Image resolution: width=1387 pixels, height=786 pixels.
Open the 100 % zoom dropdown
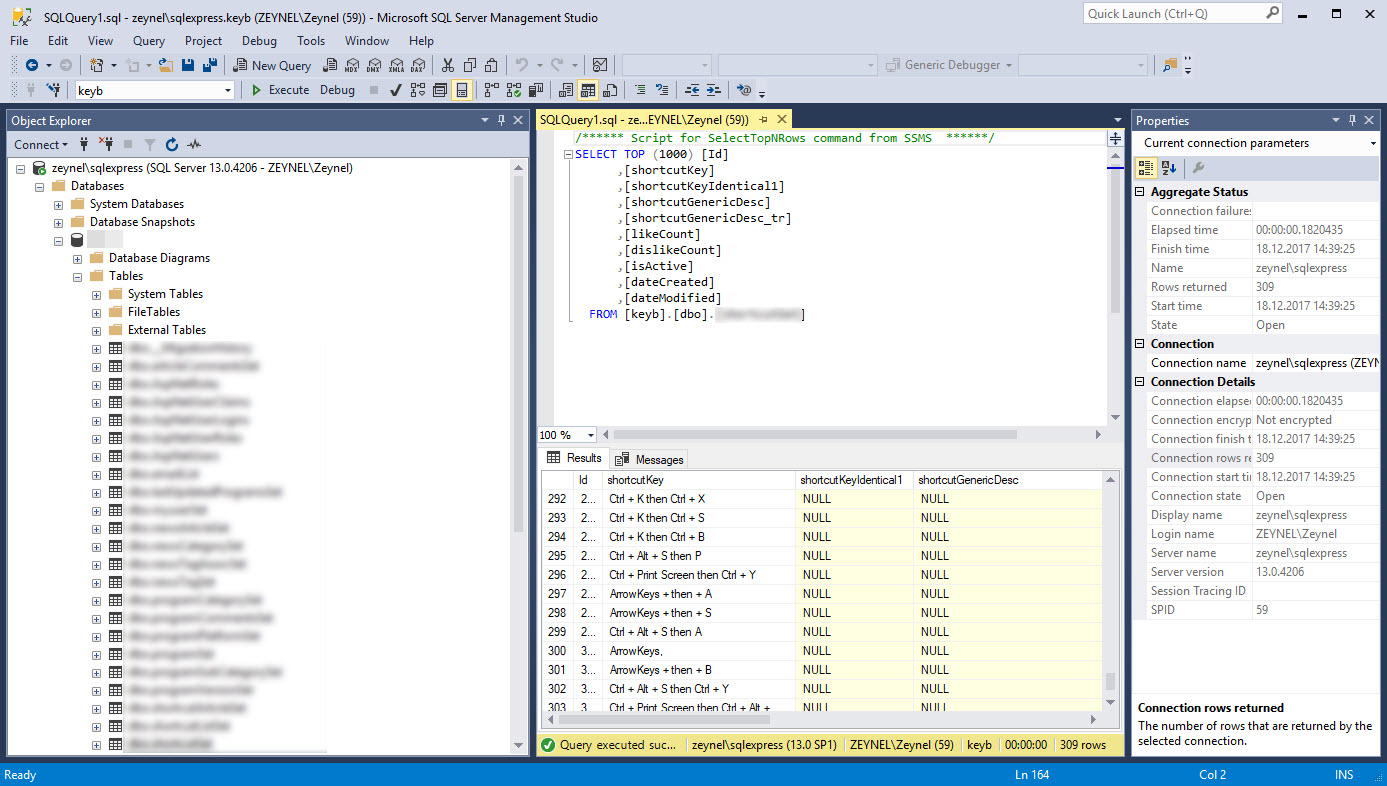pyautogui.click(x=591, y=435)
